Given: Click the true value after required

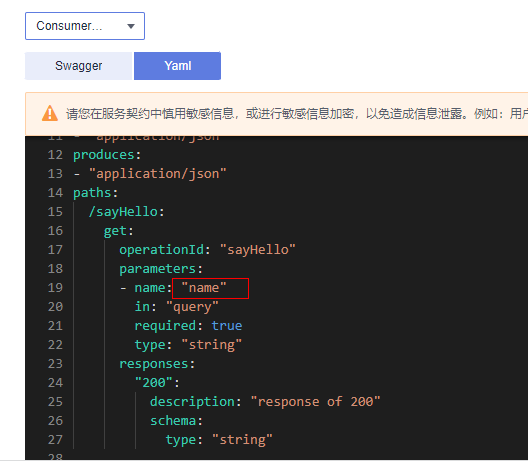Looking at the screenshot, I should [227, 326].
